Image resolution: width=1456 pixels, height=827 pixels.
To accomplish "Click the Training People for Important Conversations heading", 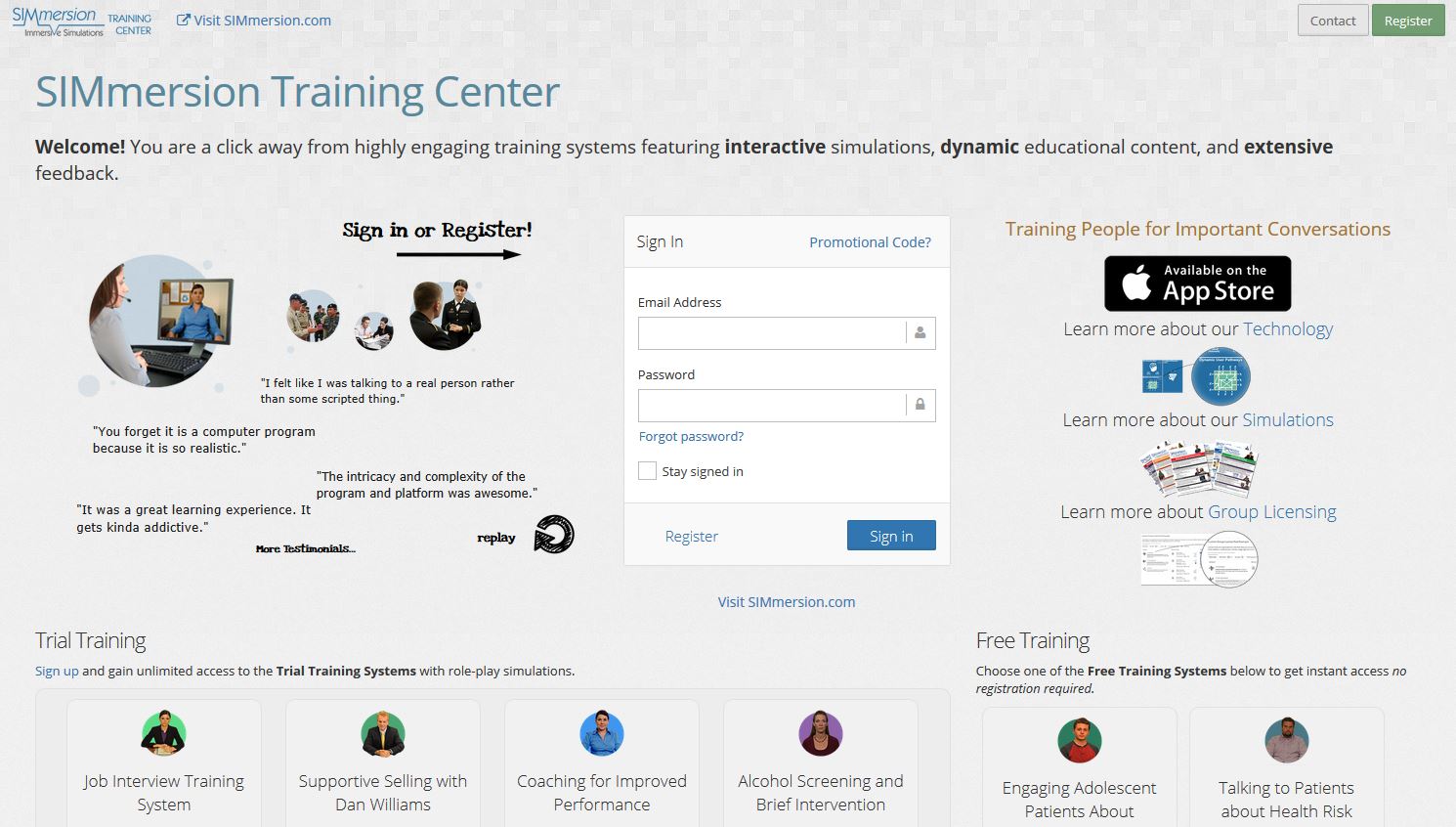I will click(1198, 230).
